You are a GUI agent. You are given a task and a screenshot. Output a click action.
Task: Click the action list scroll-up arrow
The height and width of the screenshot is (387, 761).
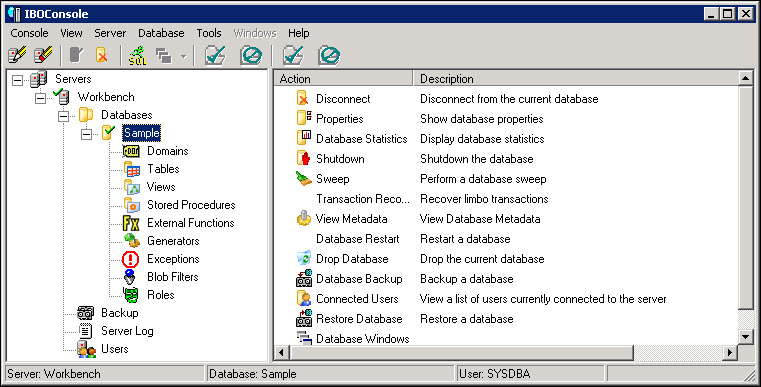pos(746,78)
